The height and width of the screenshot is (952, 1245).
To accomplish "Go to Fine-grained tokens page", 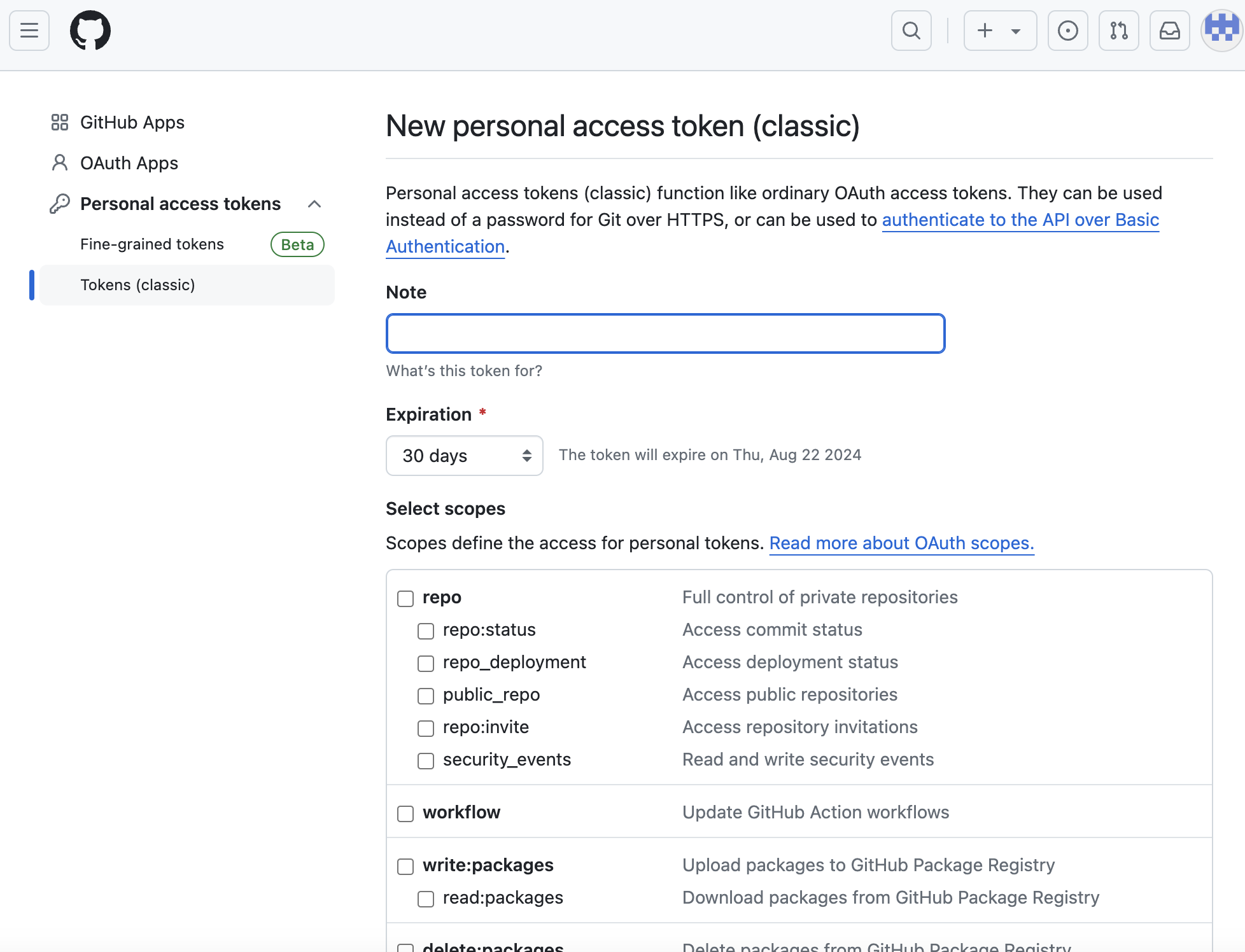I will pos(152,244).
